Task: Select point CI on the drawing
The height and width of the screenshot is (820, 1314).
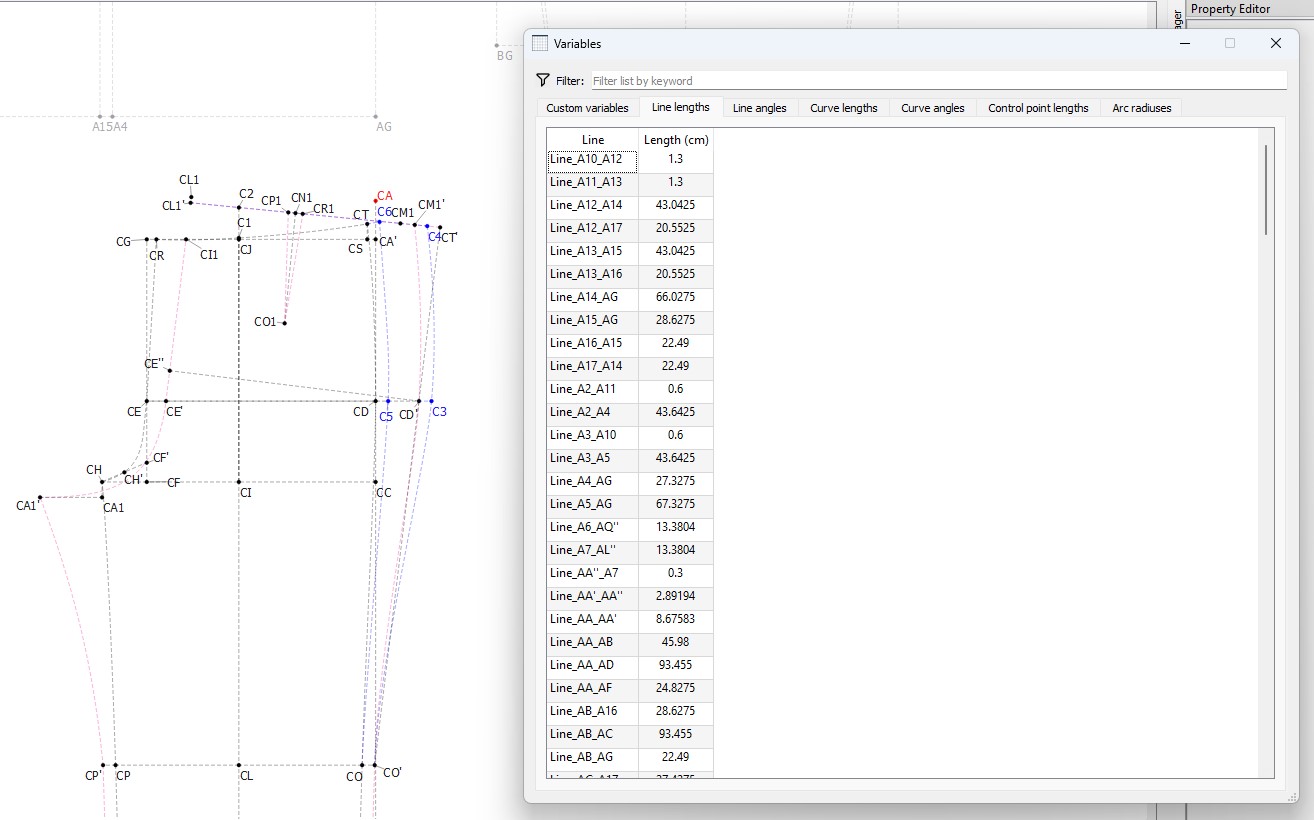Action: click(x=239, y=482)
